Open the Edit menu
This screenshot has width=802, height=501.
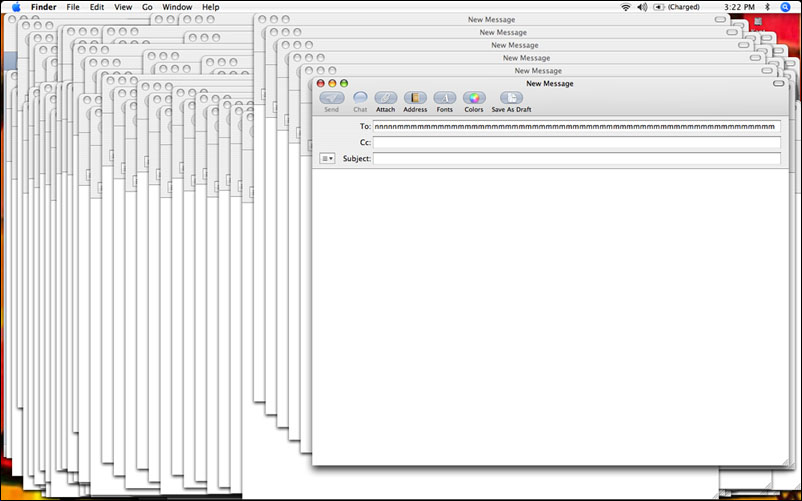click(97, 7)
